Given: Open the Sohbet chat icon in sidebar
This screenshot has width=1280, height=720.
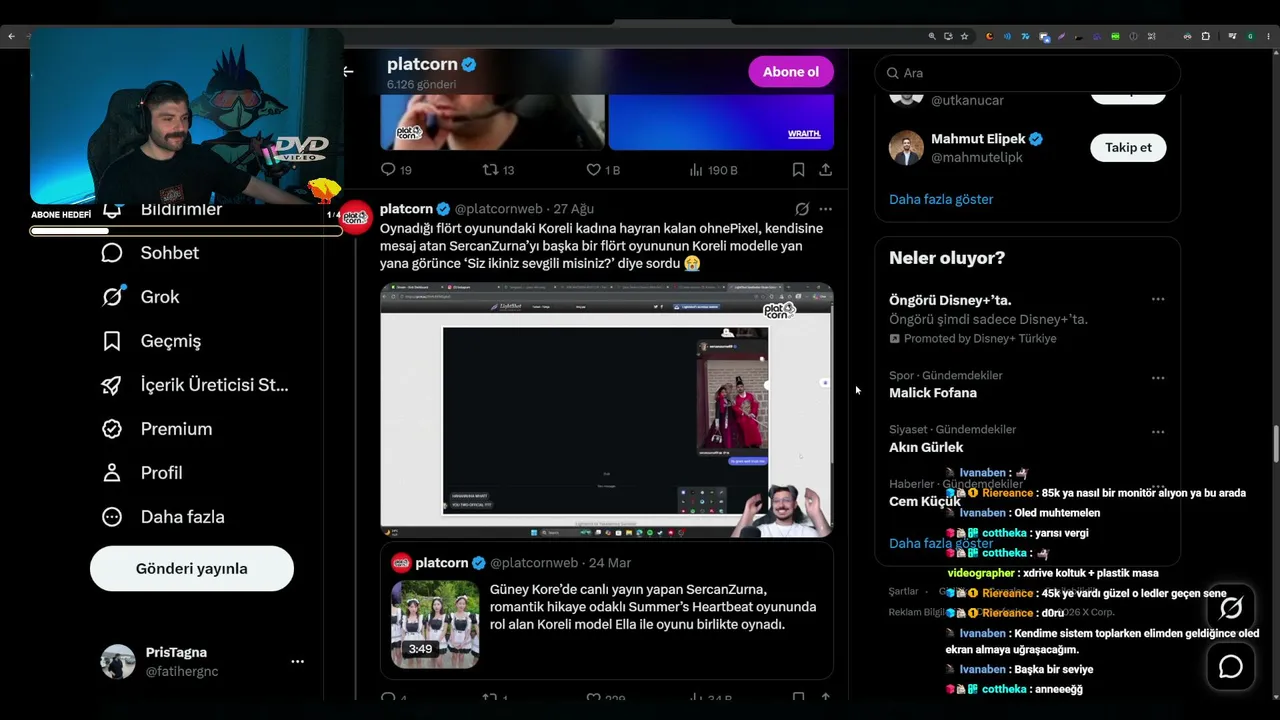Looking at the screenshot, I should [112, 253].
